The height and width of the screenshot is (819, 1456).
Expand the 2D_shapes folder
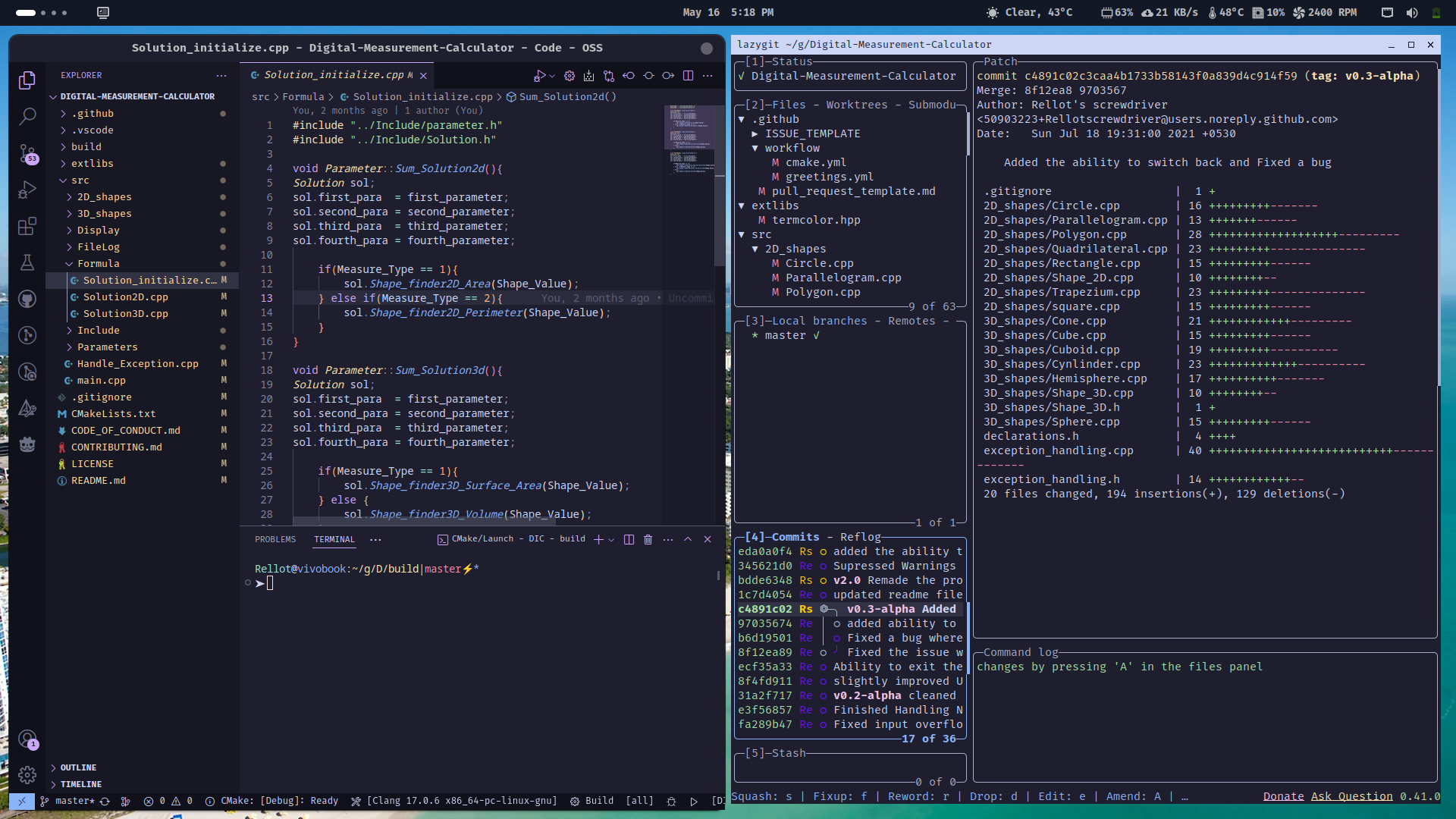tap(104, 196)
